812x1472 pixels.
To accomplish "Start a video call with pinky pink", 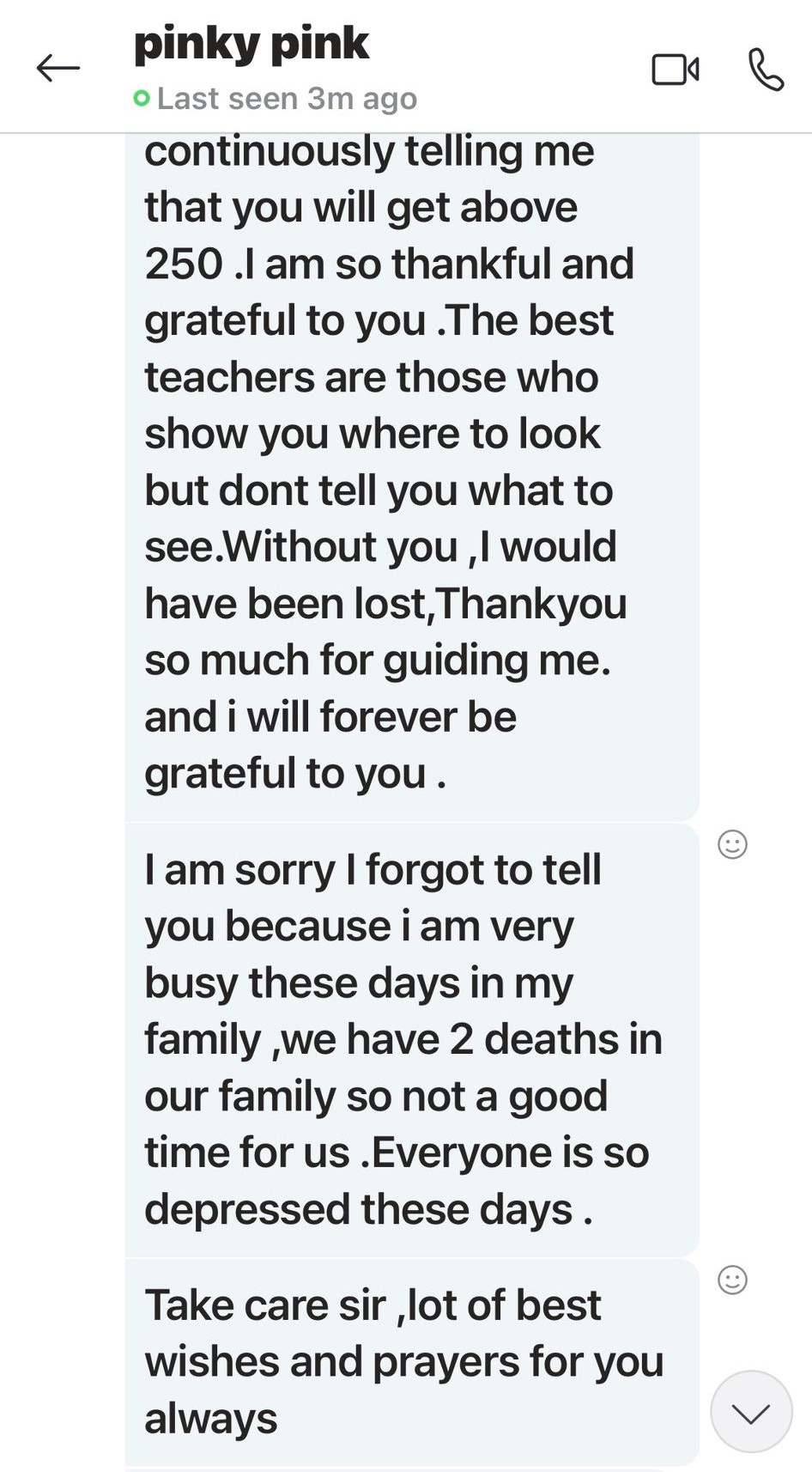I will coord(676,70).
